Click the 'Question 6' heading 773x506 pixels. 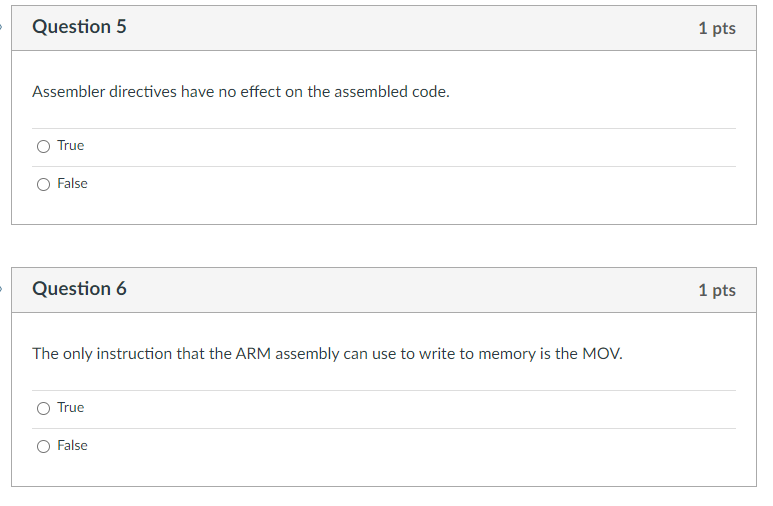click(79, 289)
